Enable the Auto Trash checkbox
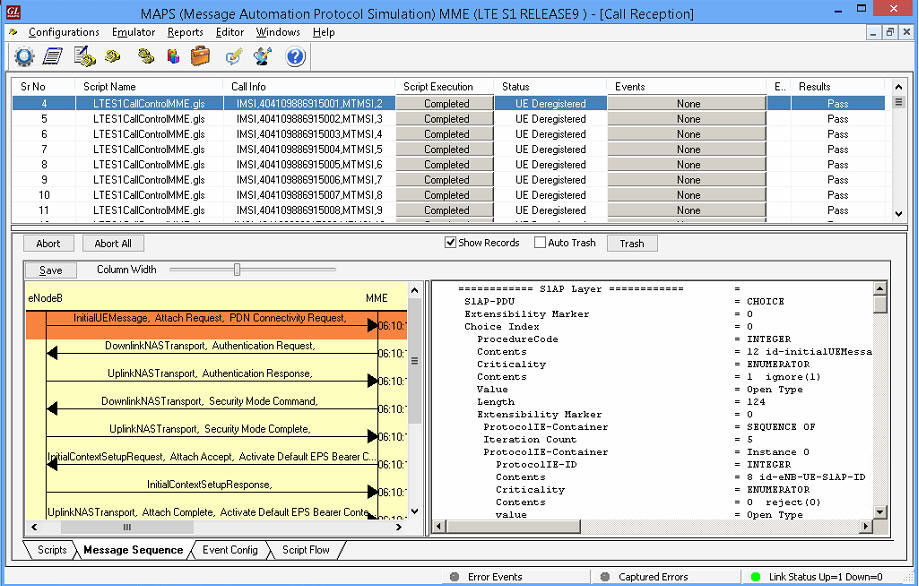 (540, 242)
